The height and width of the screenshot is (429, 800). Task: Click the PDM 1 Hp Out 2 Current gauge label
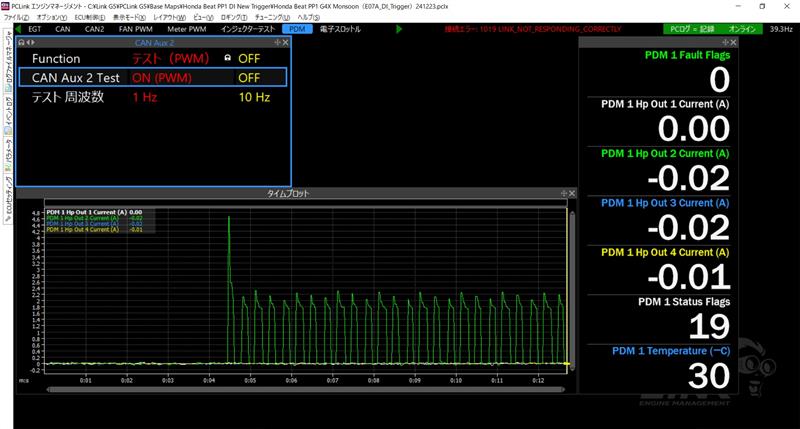coord(665,153)
